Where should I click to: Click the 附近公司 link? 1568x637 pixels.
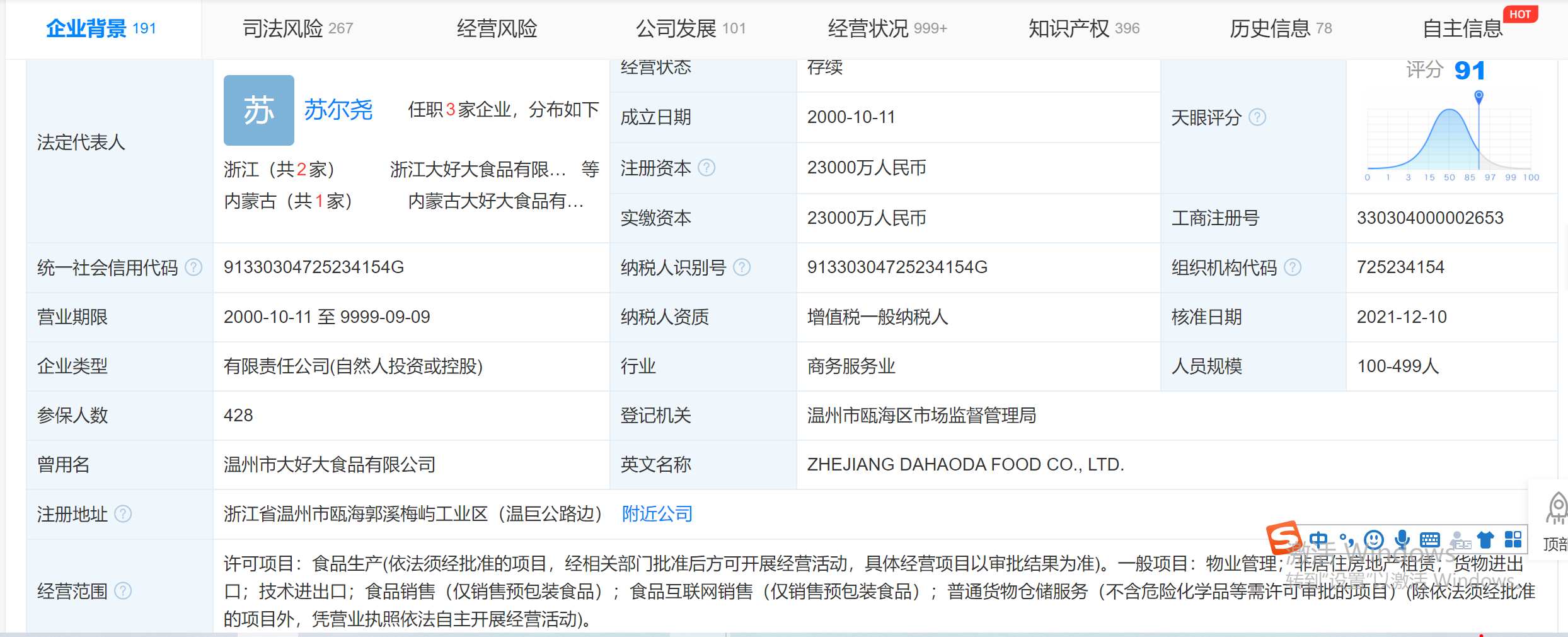pos(657,514)
